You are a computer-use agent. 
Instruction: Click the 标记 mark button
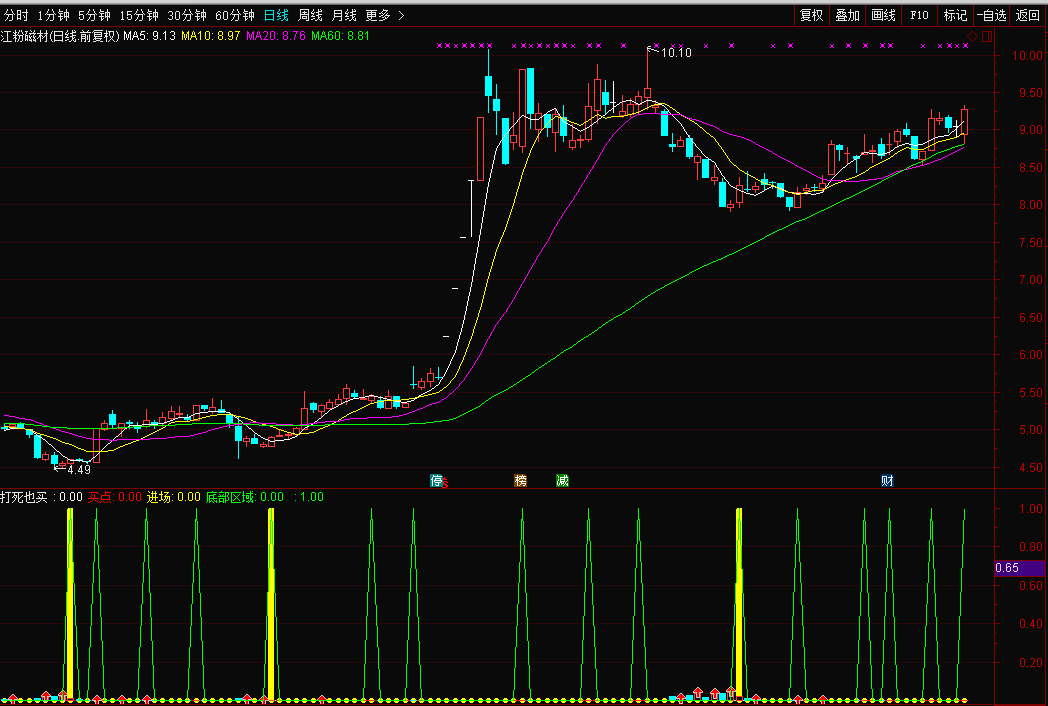pyautogui.click(x=955, y=15)
